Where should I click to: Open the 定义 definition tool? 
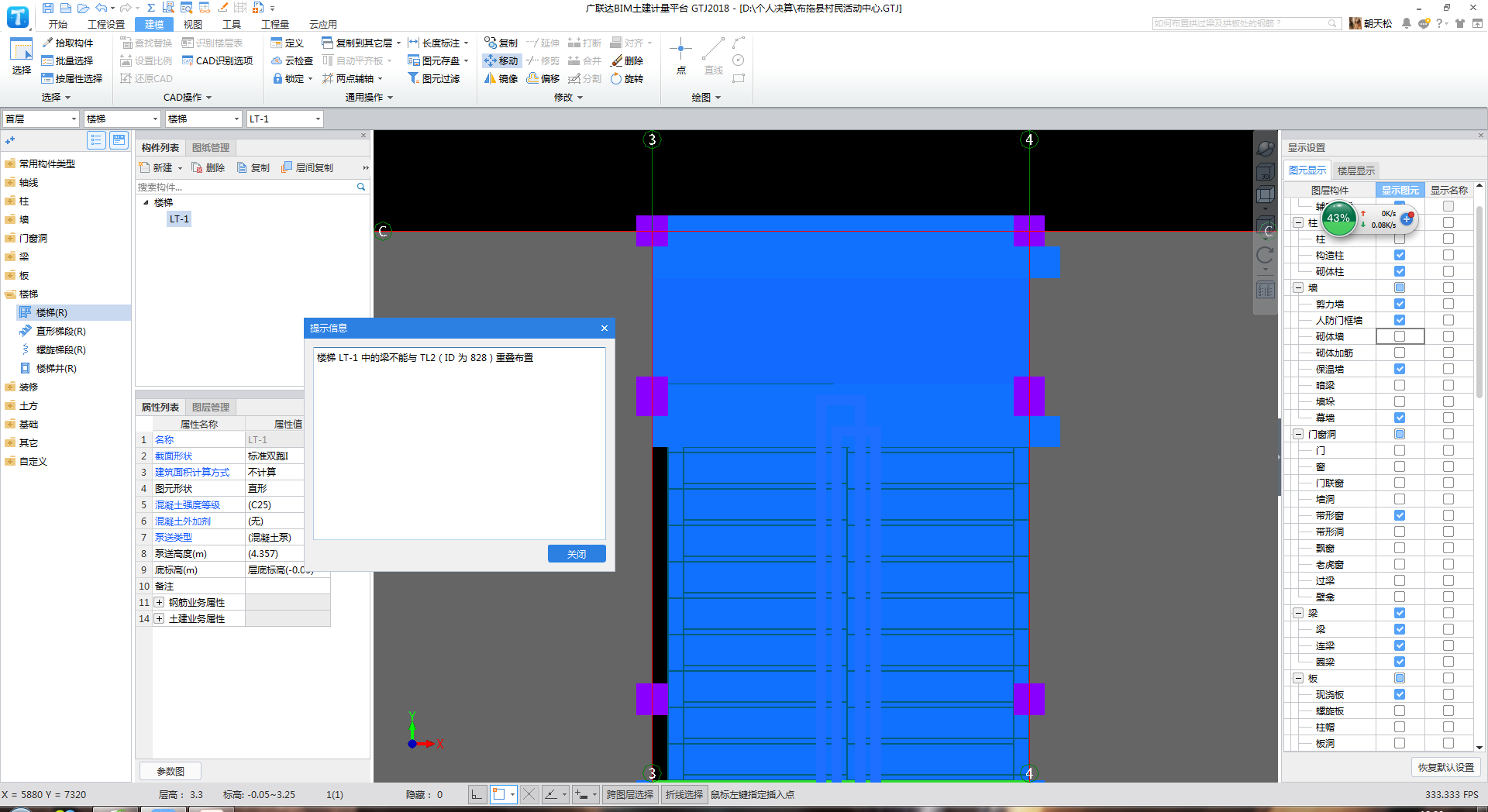(x=287, y=43)
